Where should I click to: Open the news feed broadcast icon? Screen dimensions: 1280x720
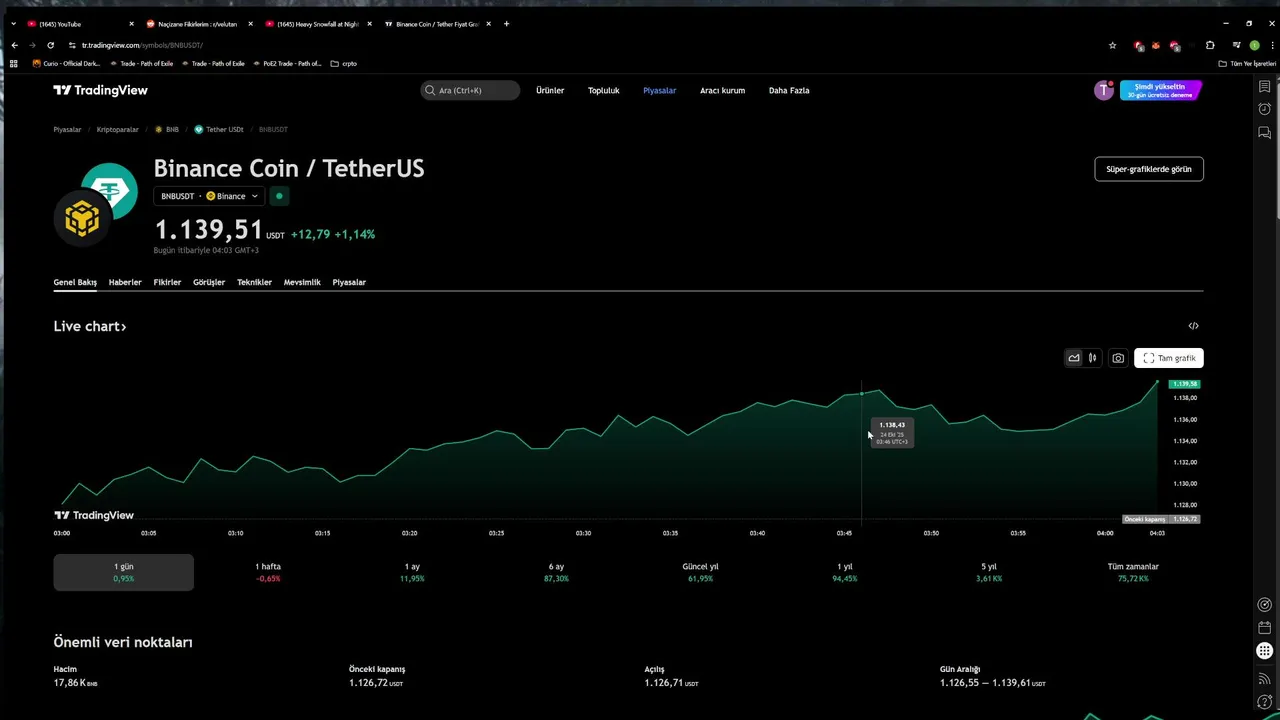point(1264,679)
